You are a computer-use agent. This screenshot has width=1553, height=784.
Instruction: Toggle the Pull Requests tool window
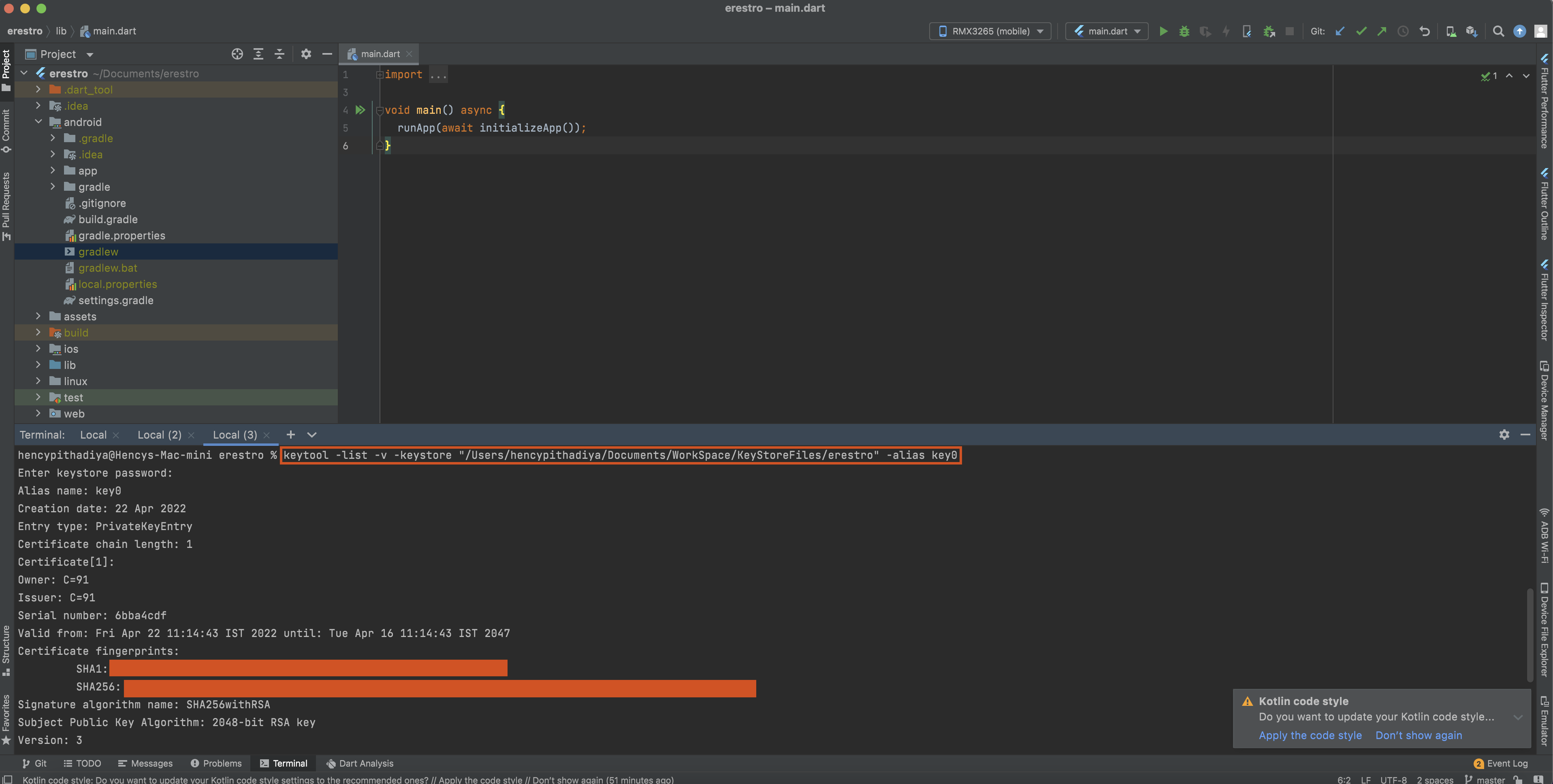coord(6,207)
